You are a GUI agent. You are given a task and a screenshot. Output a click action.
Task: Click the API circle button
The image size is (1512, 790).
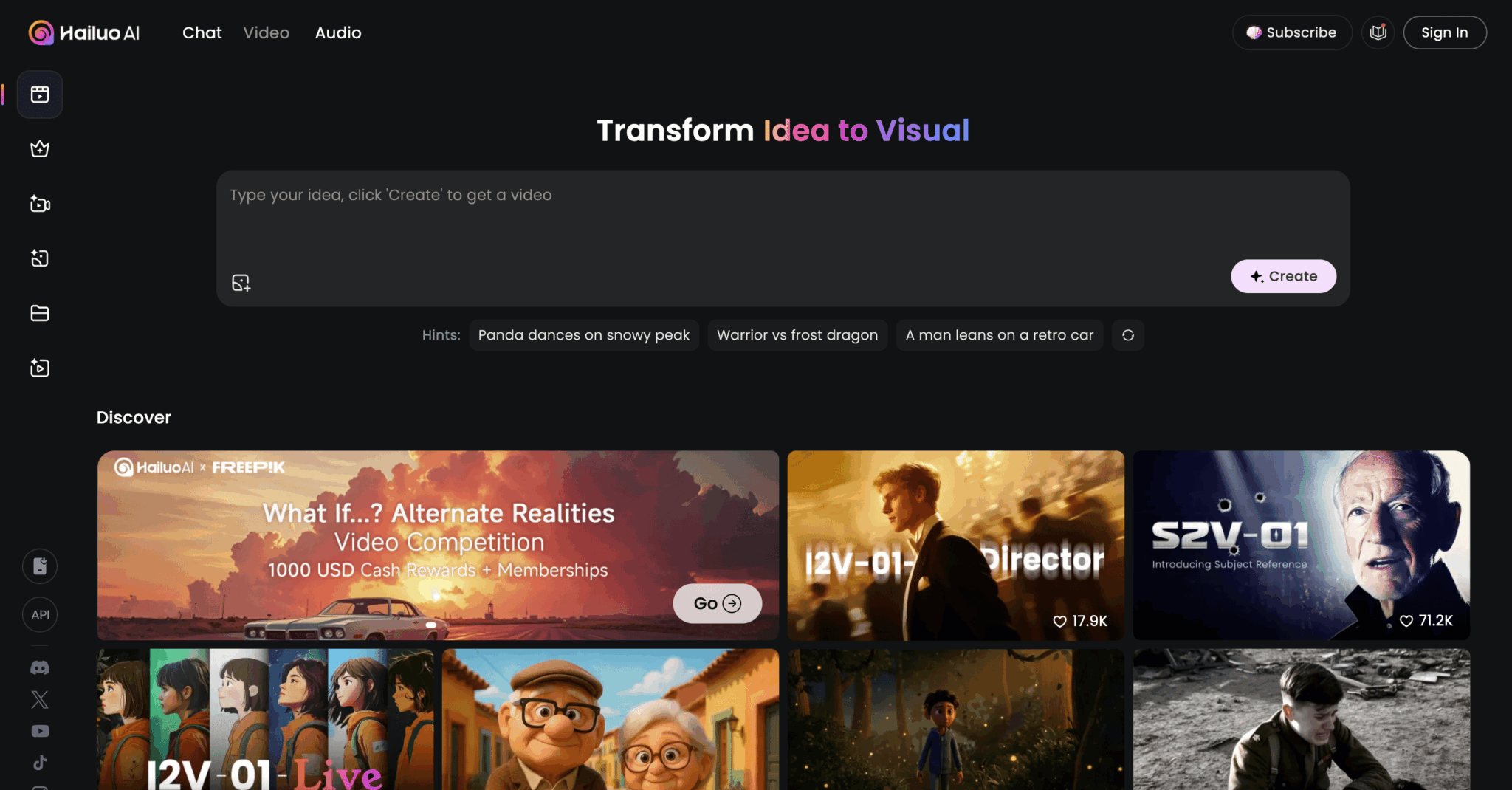click(x=40, y=615)
